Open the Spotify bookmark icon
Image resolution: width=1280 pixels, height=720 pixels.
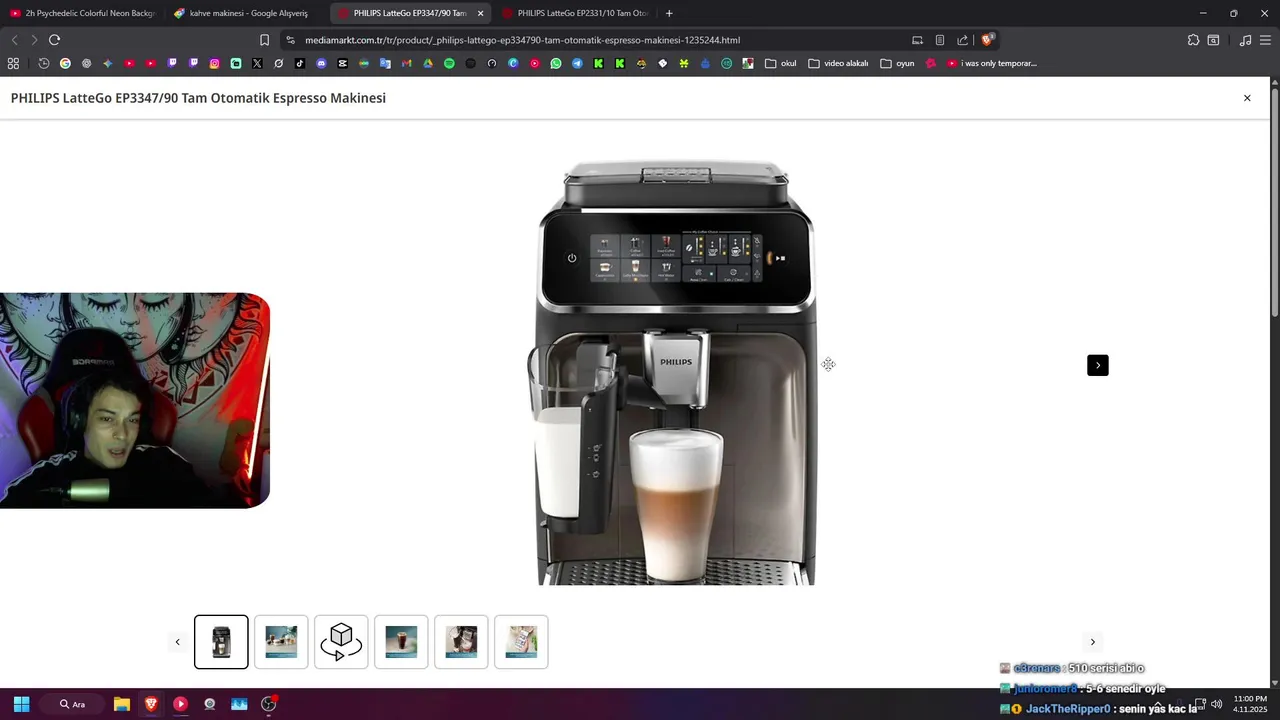click(x=449, y=63)
